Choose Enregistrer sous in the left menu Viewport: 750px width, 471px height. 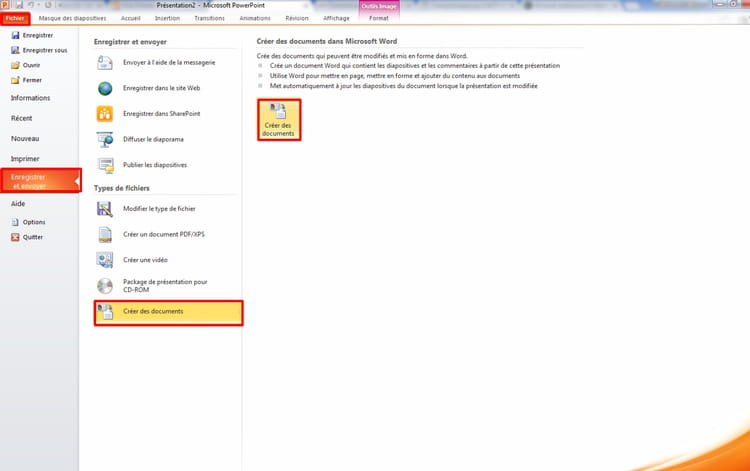click(x=39, y=50)
